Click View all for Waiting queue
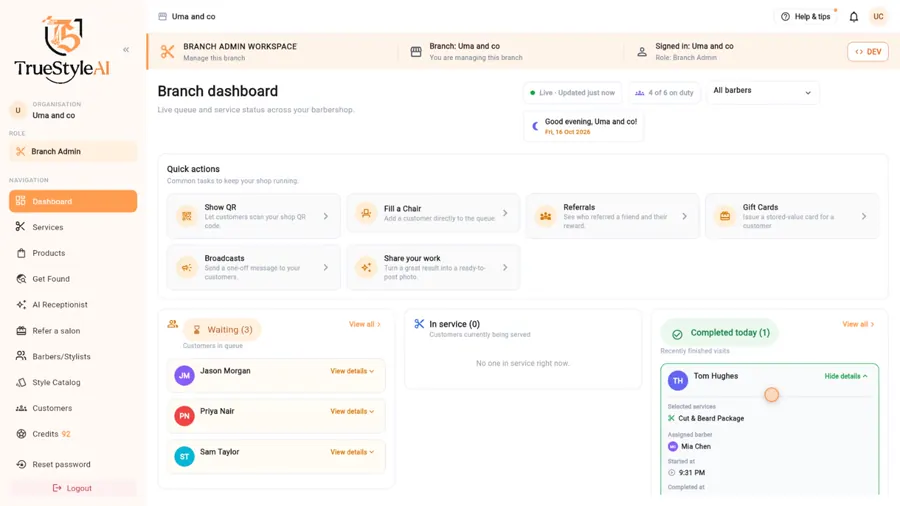The image size is (900, 506). point(364,324)
